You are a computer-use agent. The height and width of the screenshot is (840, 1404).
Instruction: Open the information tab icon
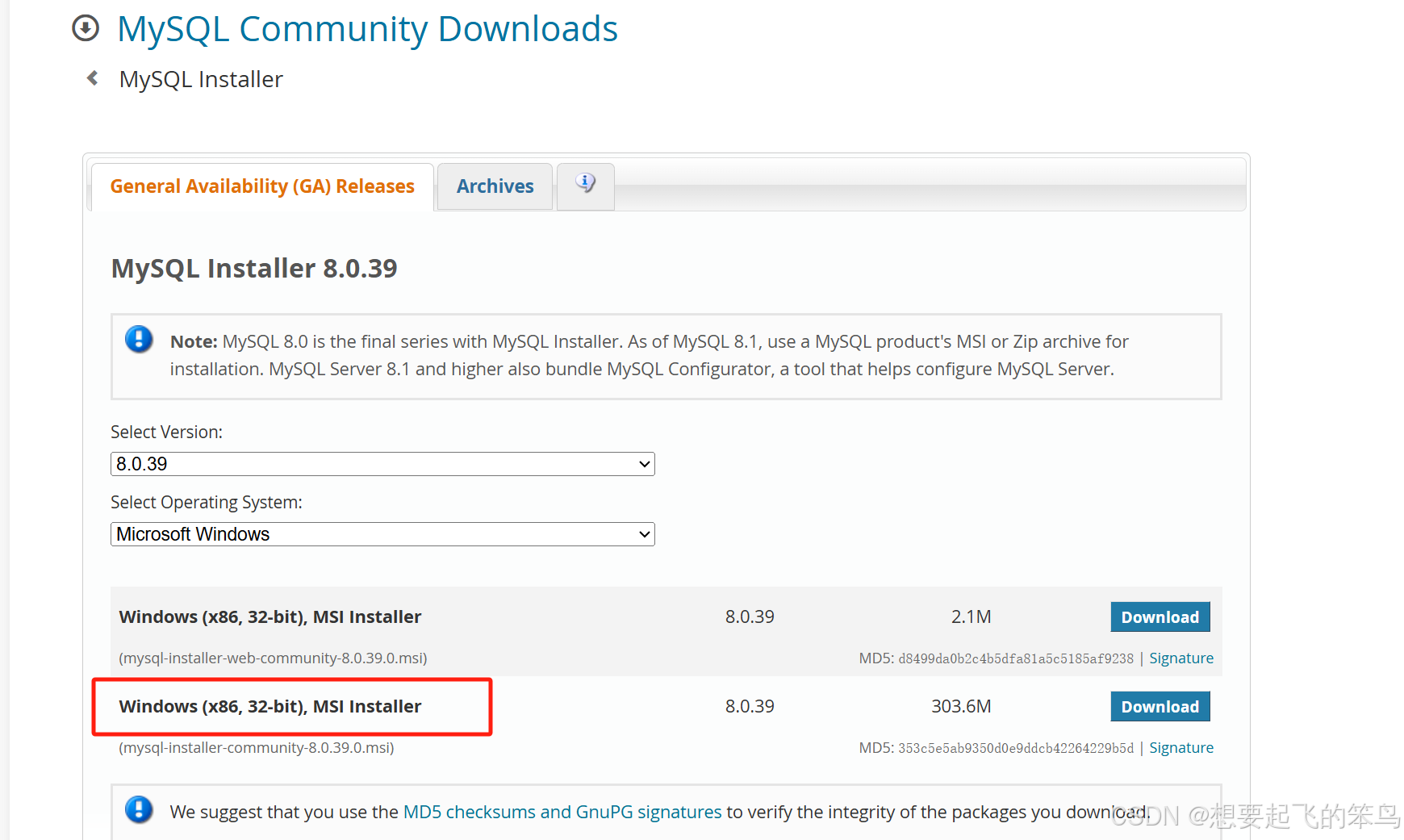(x=586, y=185)
